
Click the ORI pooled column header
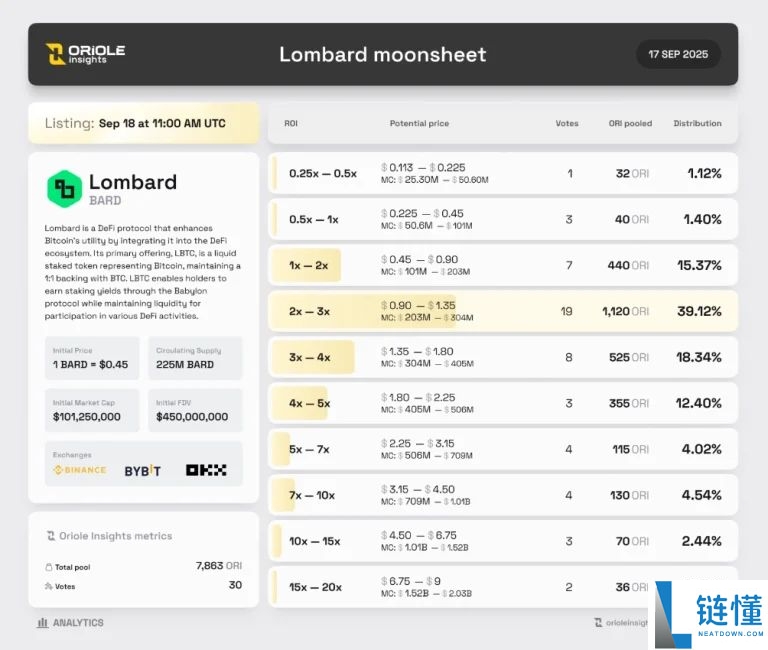pyautogui.click(x=630, y=123)
